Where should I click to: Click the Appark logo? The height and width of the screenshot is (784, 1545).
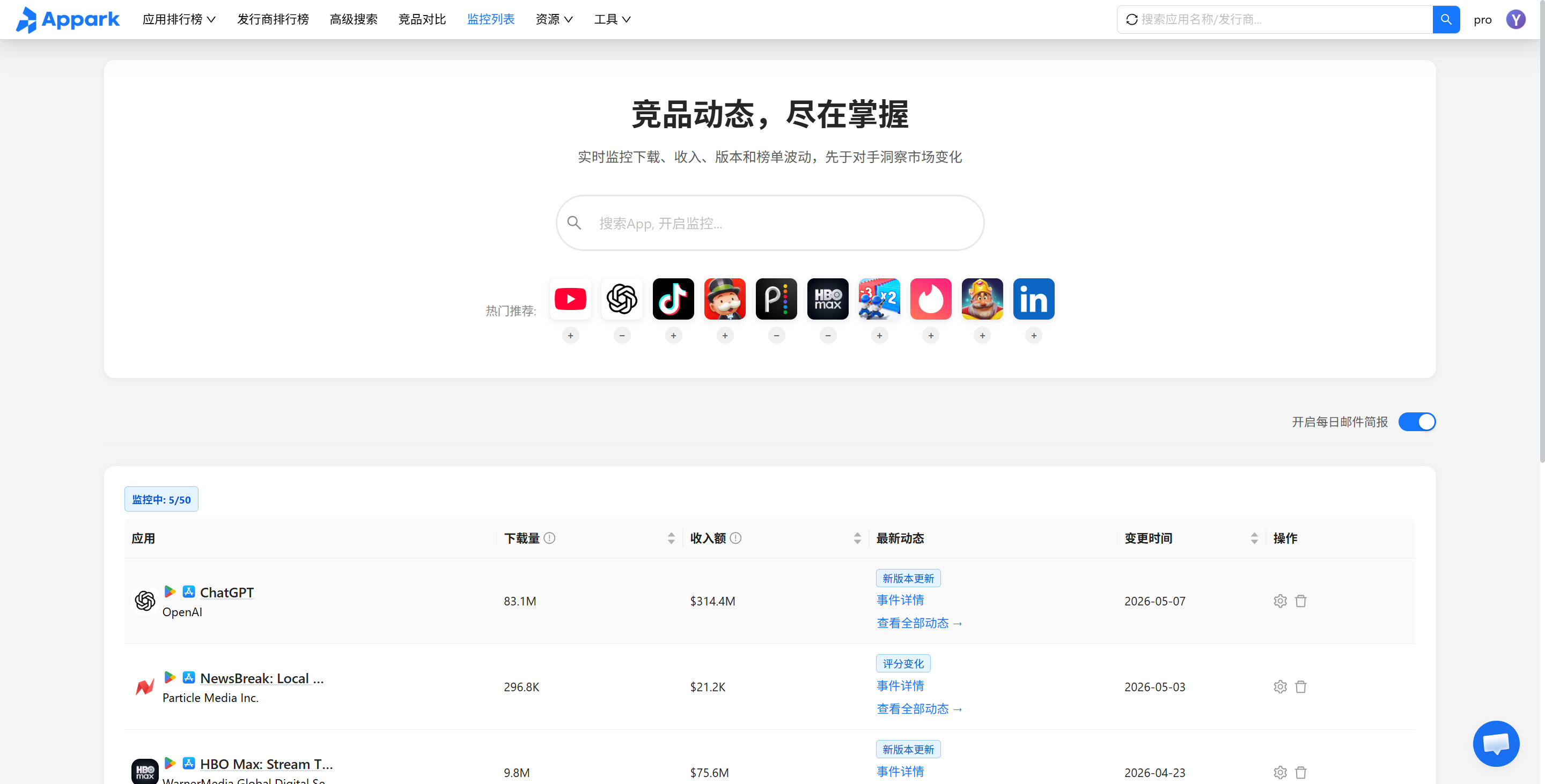(68, 20)
